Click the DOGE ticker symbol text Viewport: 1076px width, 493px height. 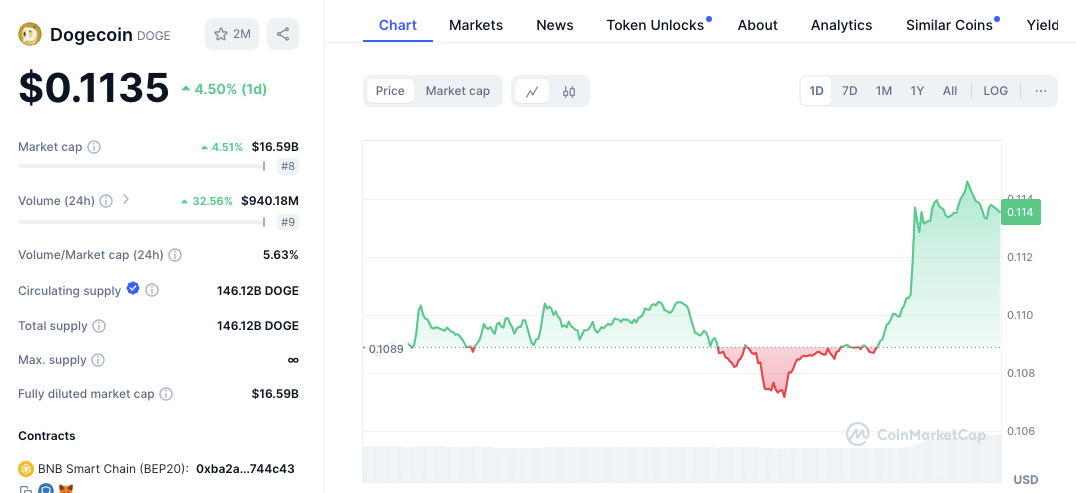[154, 36]
